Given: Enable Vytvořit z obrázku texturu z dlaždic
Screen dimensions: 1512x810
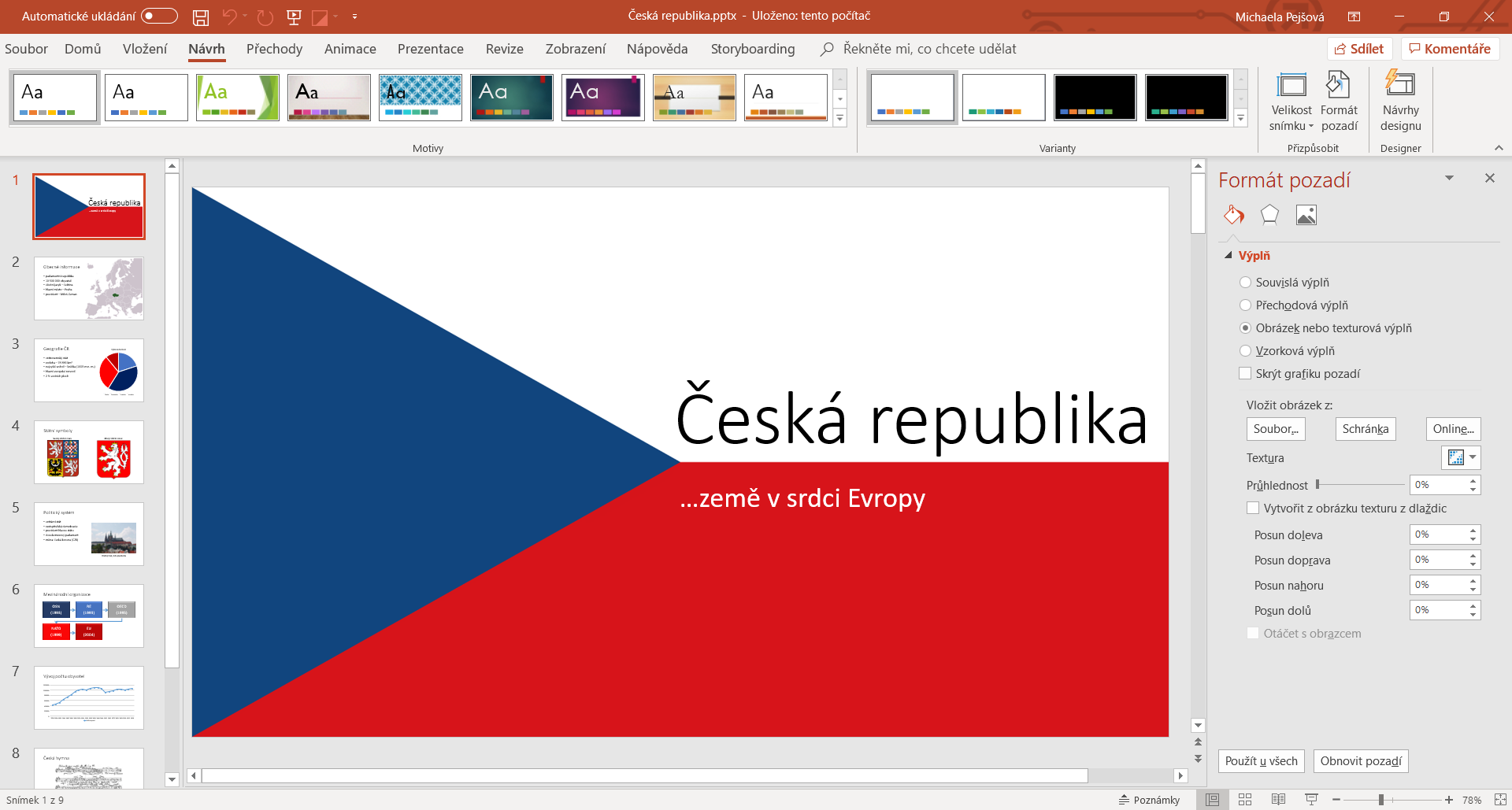Looking at the screenshot, I should point(1253,509).
